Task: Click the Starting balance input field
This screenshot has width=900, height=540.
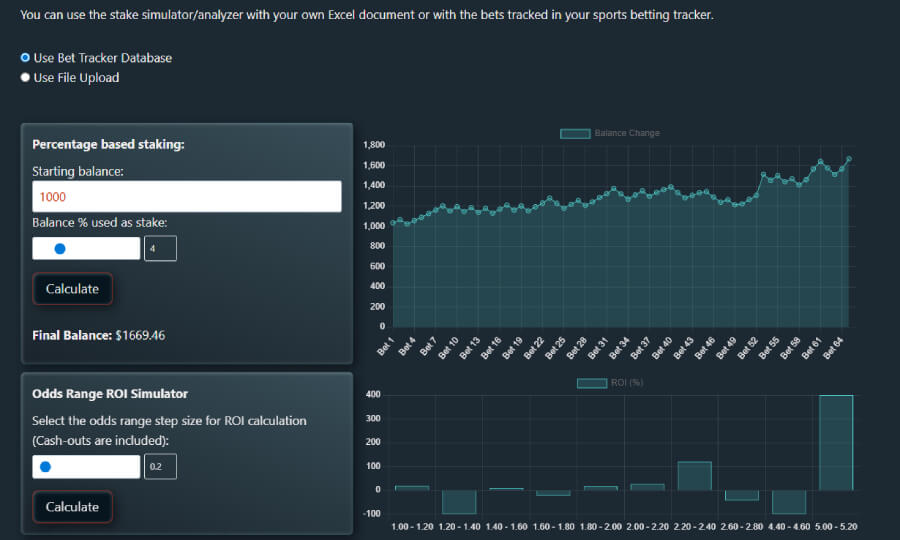Action: pos(186,197)
